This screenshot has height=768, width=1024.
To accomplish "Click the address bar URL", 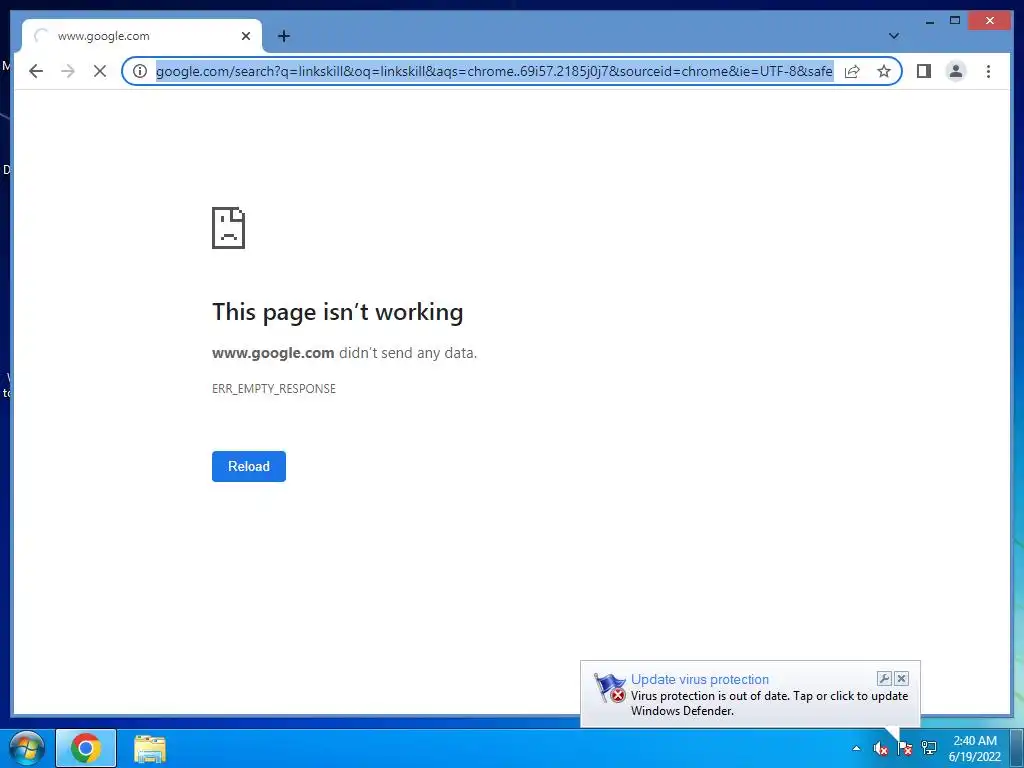I will click(x=494, y=71).
